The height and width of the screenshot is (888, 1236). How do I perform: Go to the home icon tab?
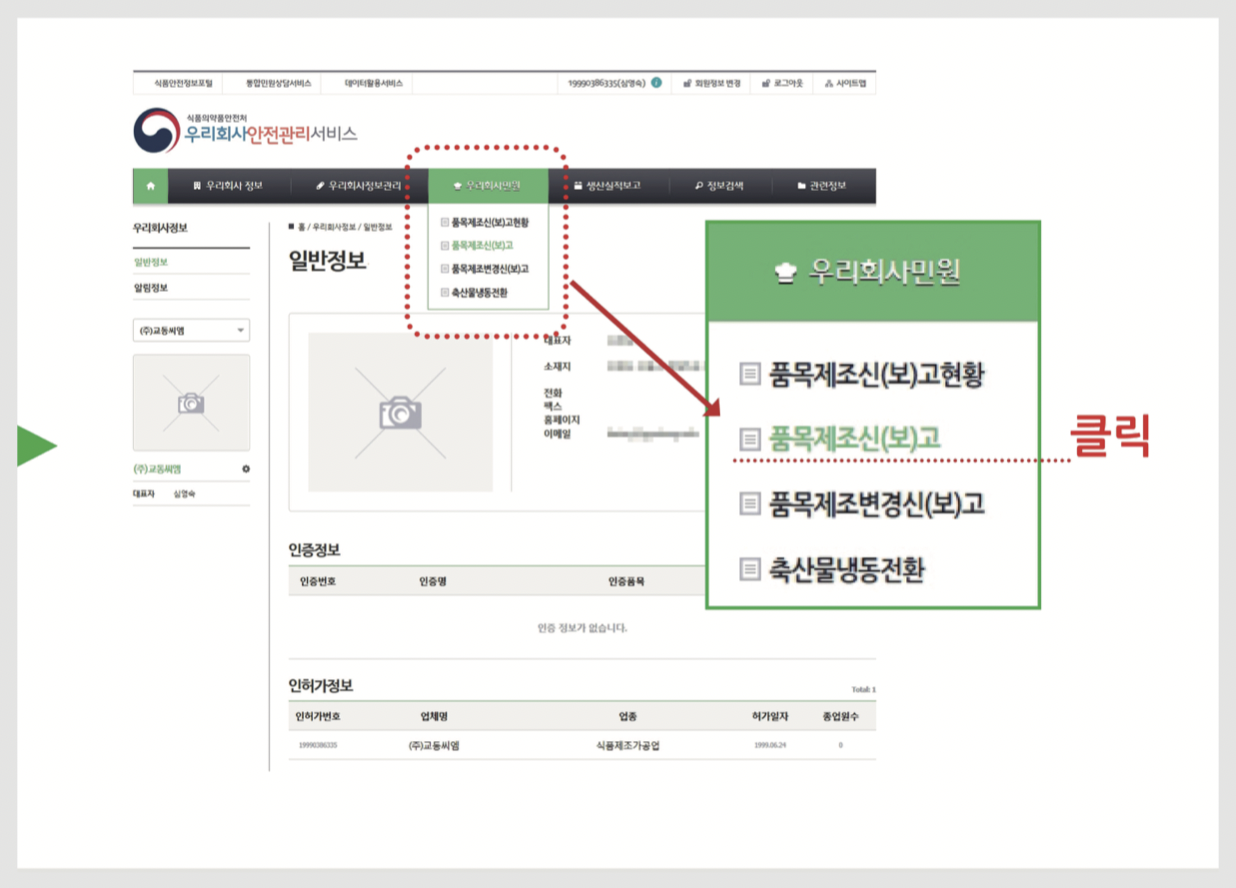pyautogui.click(x=150, y=186)
